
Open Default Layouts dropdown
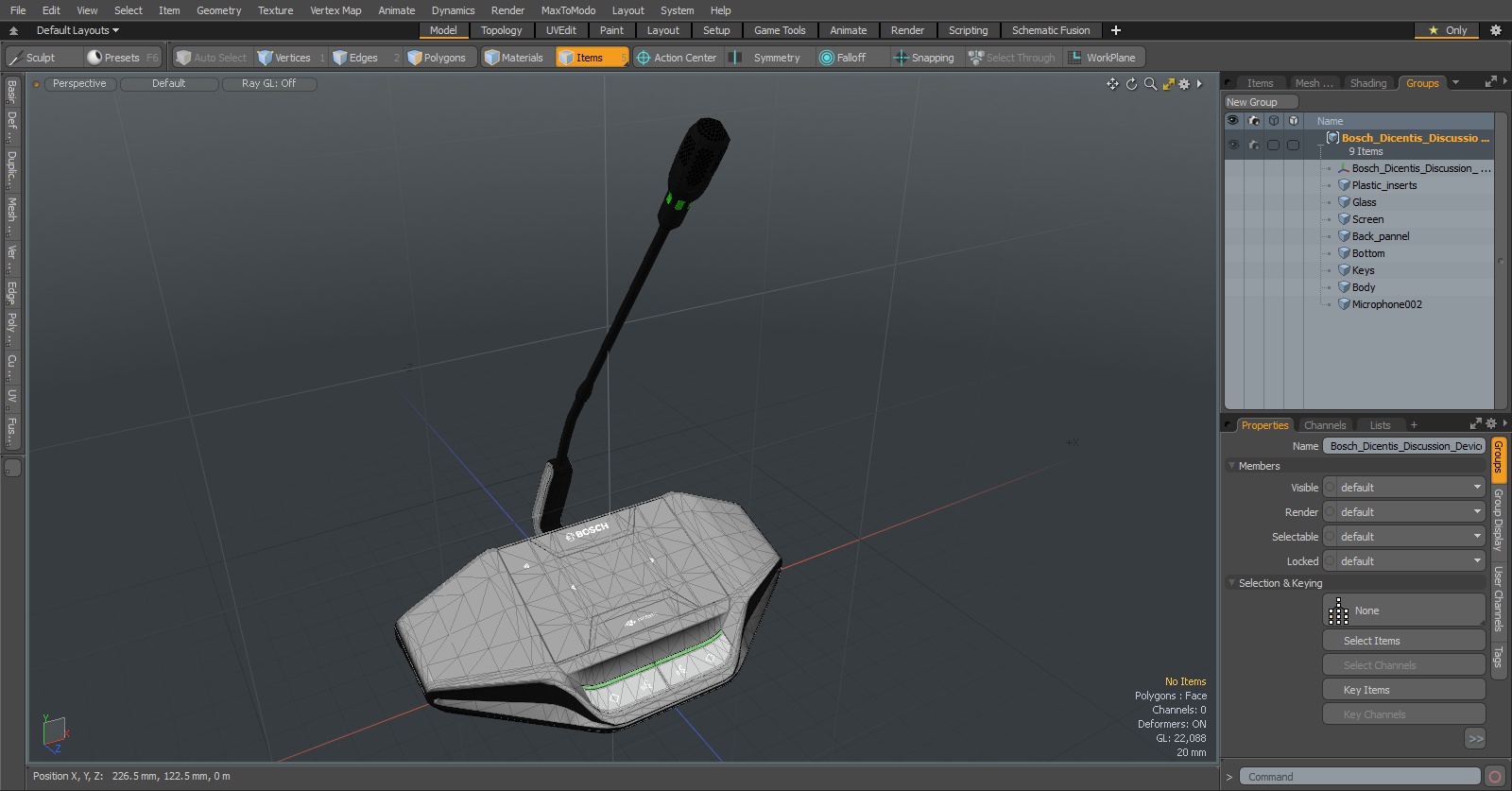(x=77, y=30)
